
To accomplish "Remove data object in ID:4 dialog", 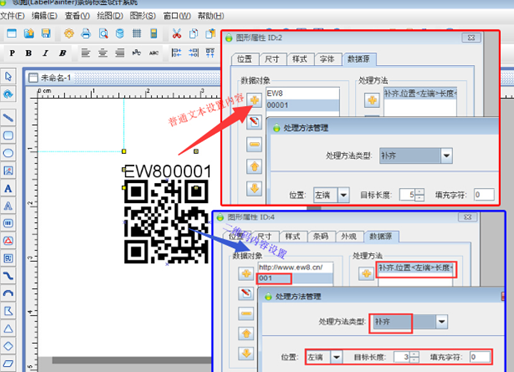I will click(x=246, y=313).
